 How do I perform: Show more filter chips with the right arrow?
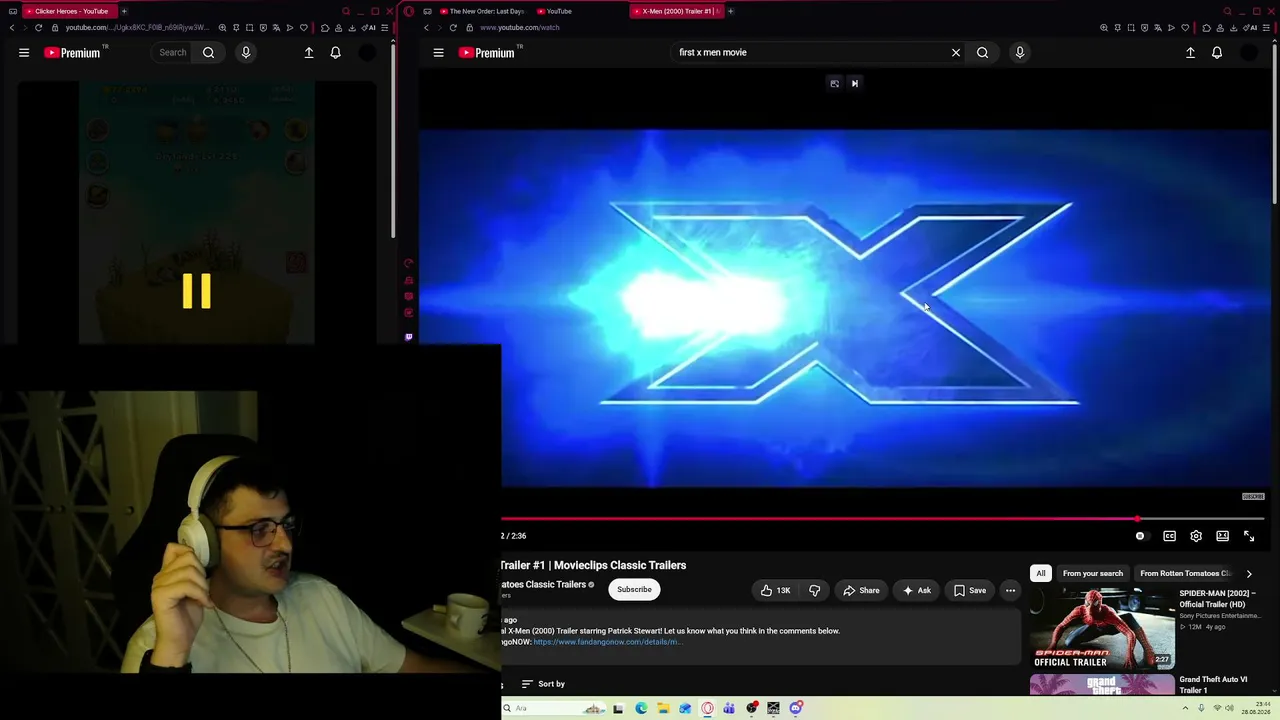[1249, 574]
